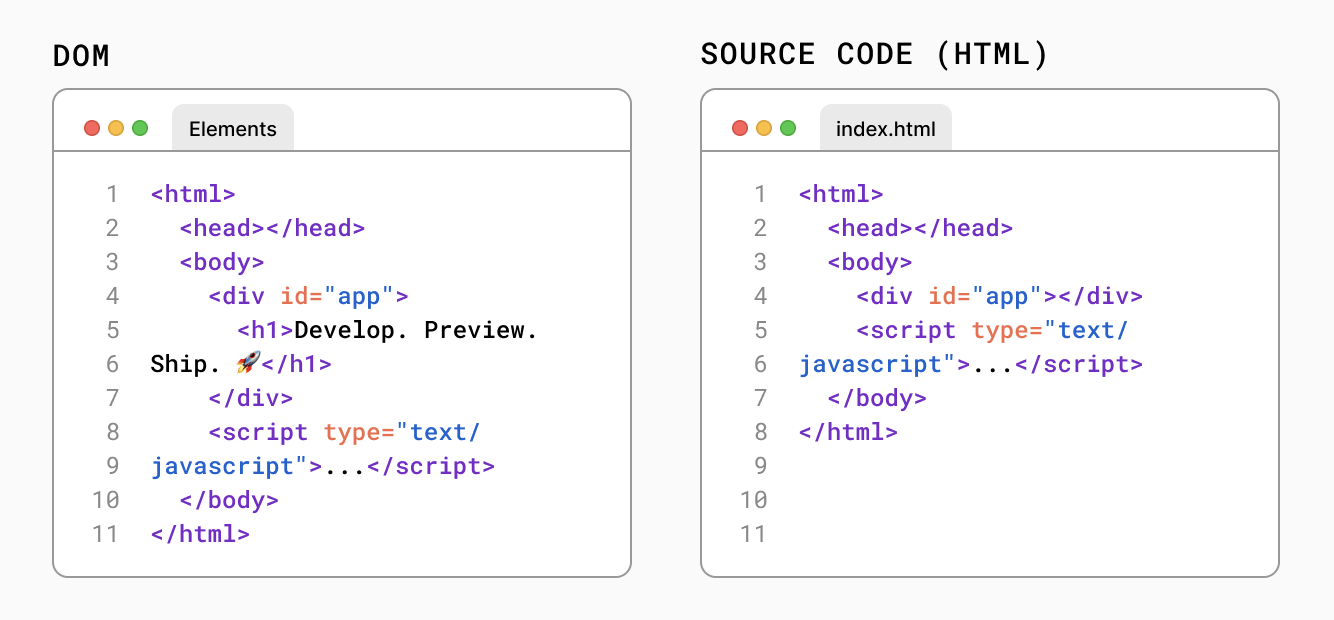
Task: Click the <html> tag in DOM panel
Action: click(193, 194)
